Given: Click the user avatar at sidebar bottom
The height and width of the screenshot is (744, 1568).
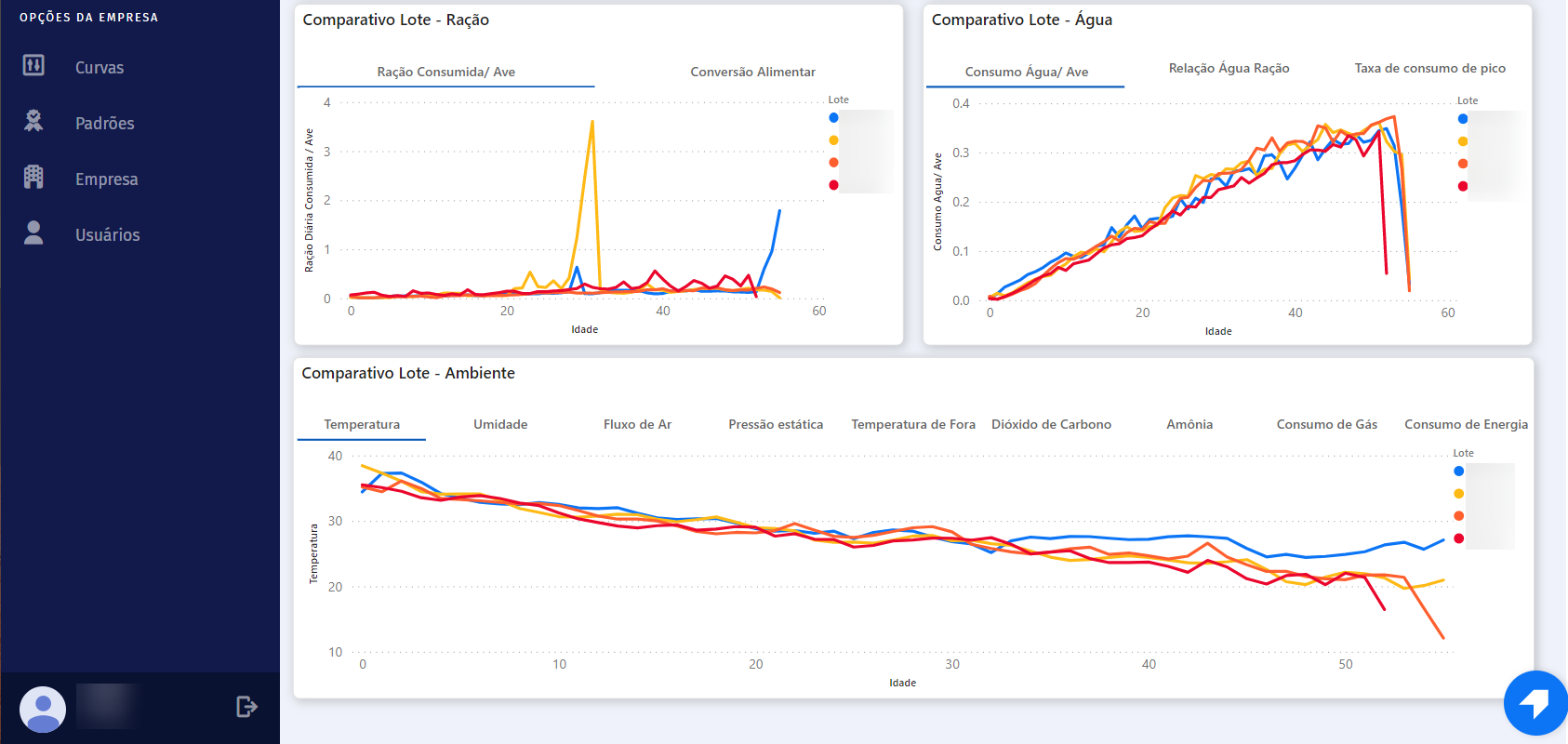Looking at the screenshot, I should coord(43,710).
